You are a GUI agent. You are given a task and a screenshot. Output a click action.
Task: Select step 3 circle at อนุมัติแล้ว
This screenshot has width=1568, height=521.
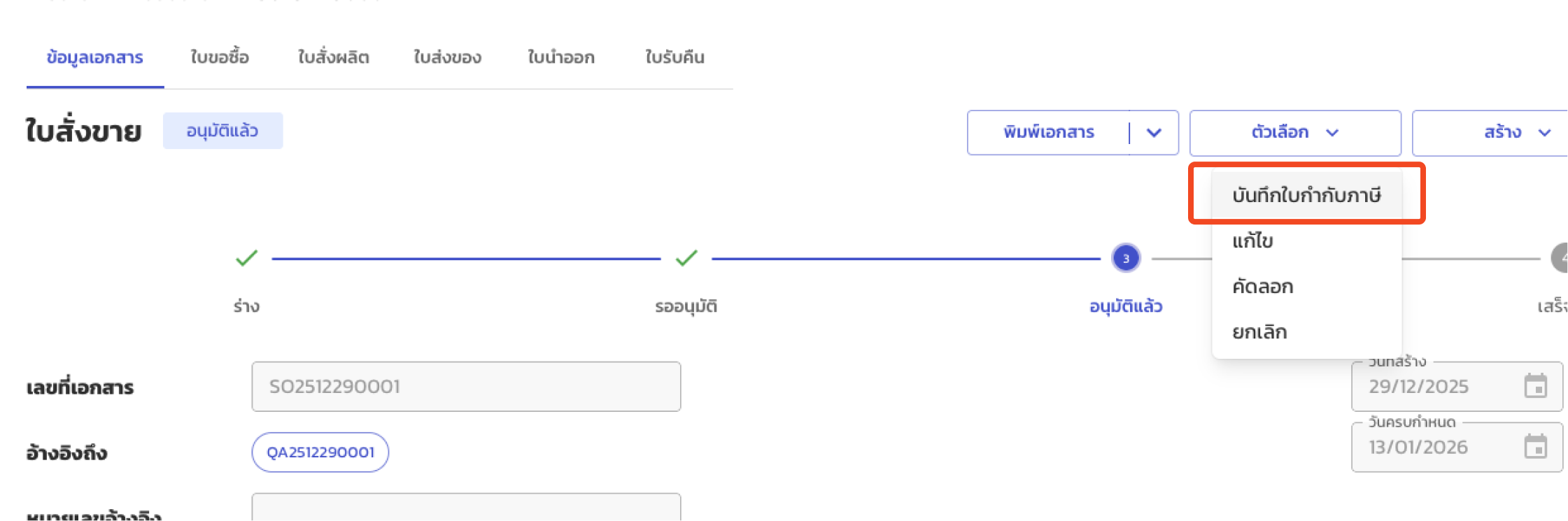click(x=1126, y=257)
